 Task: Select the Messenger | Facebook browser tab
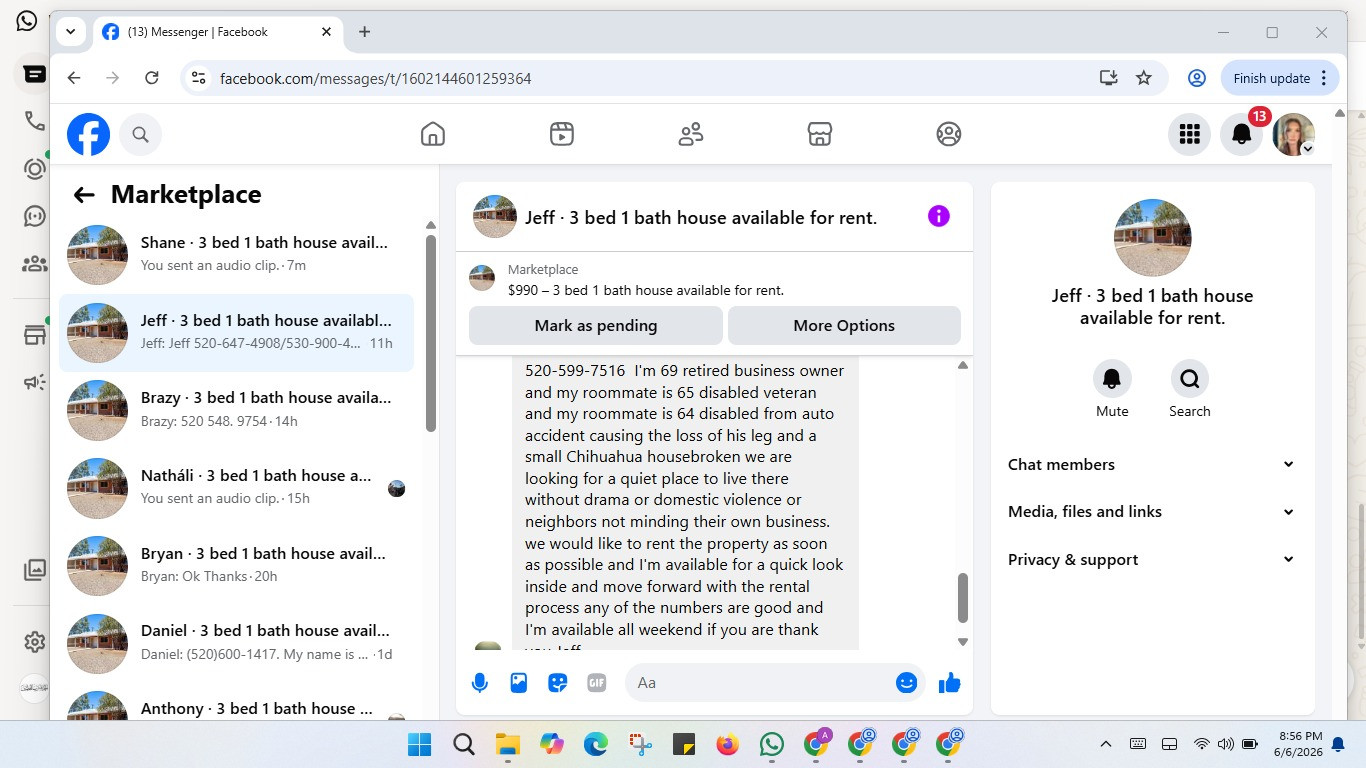click(x=217, y=32)
